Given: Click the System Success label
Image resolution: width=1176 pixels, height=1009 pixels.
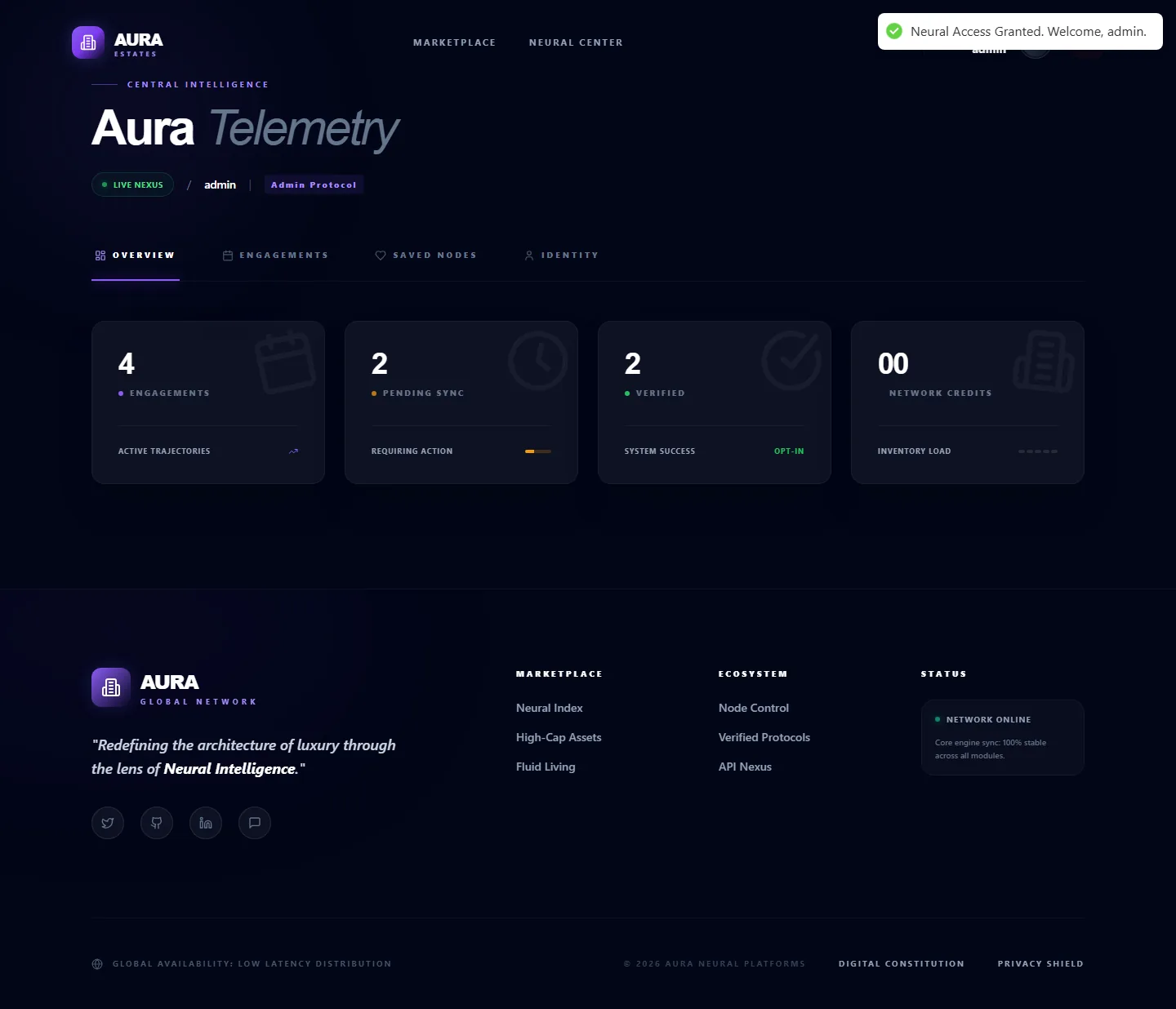Looking at the screenshot, I should [x=660, y=451].
